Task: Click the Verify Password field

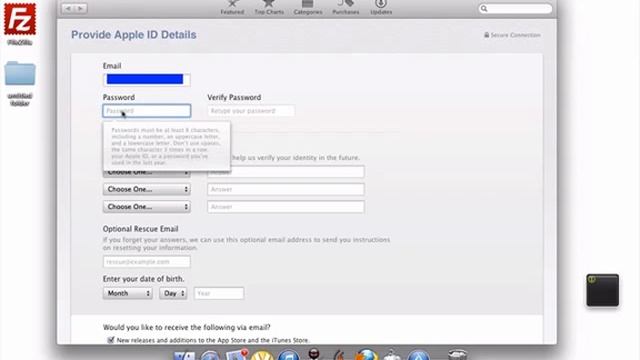Action: click(x=251, y=111)
